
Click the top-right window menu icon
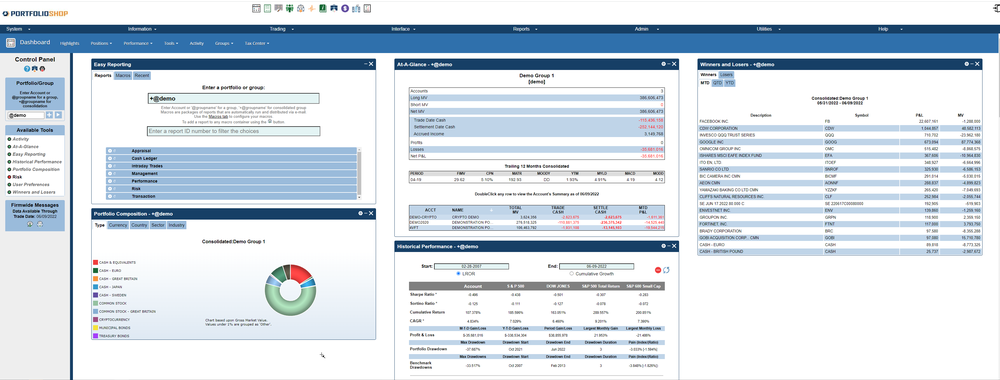[996, 8]
